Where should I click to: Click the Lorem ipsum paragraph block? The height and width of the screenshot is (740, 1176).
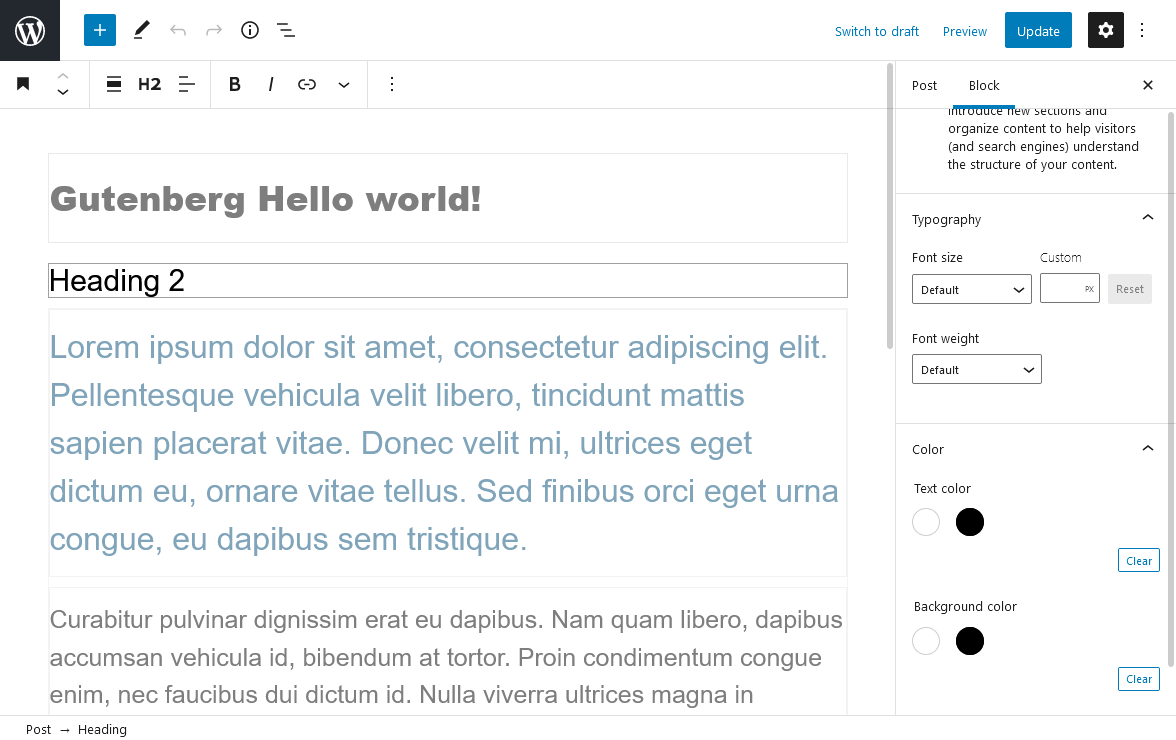(448, 443)
